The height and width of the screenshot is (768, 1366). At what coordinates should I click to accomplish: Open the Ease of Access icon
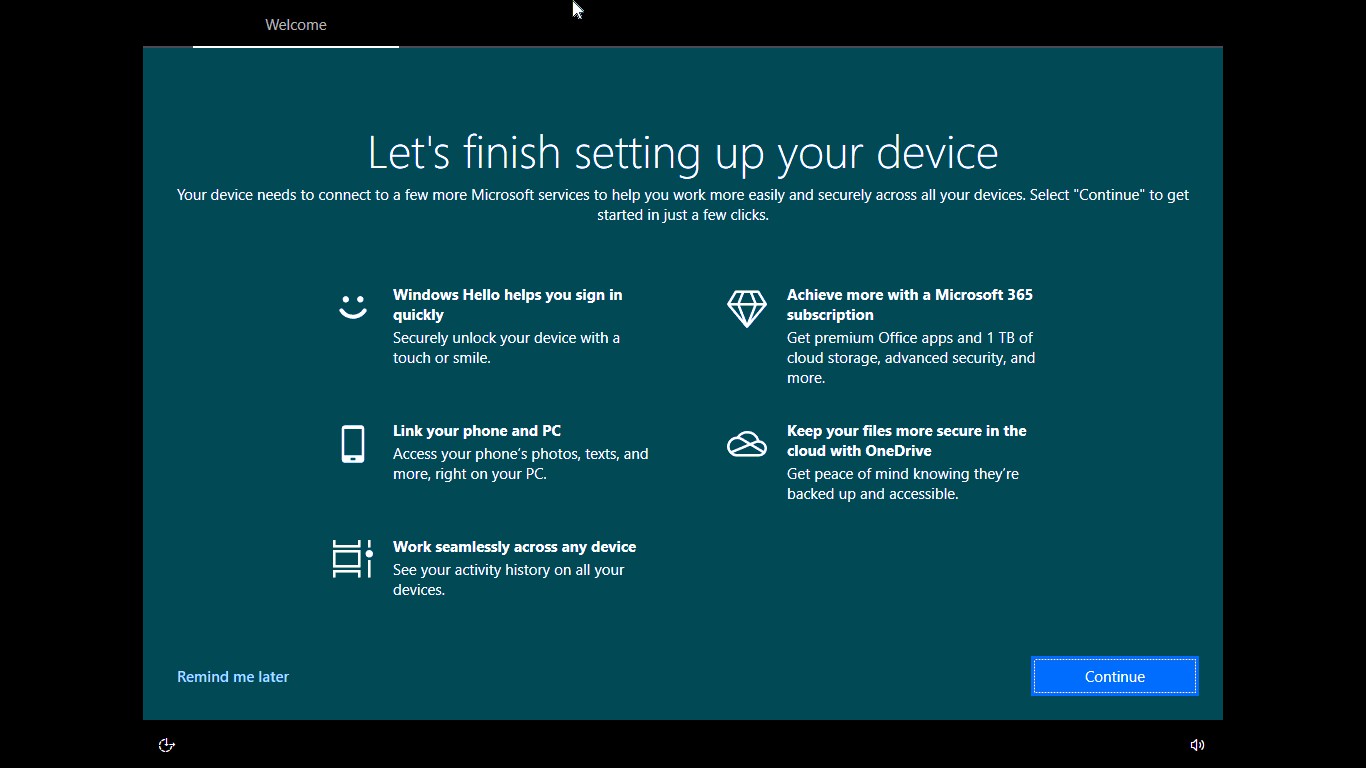[167, 745]
